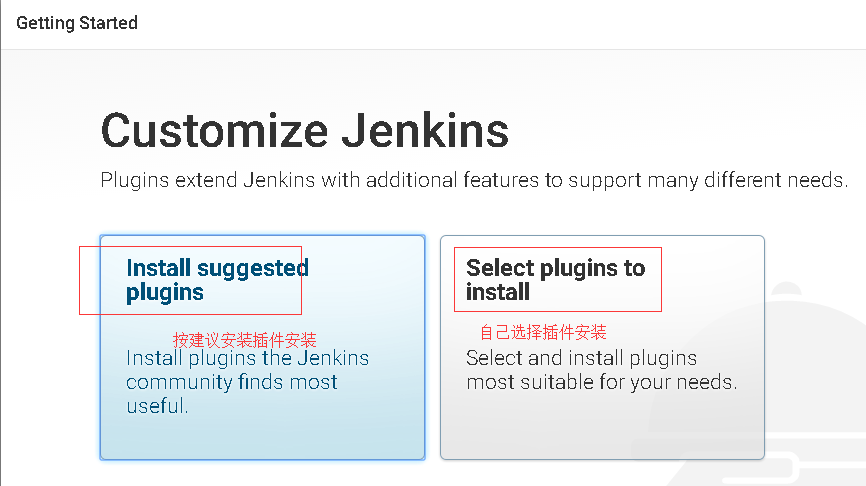Image resolution: width=866 pixels, height=486 pixels.
Task: Click empty space at bottom of gray card
Action: pos(602,430)
